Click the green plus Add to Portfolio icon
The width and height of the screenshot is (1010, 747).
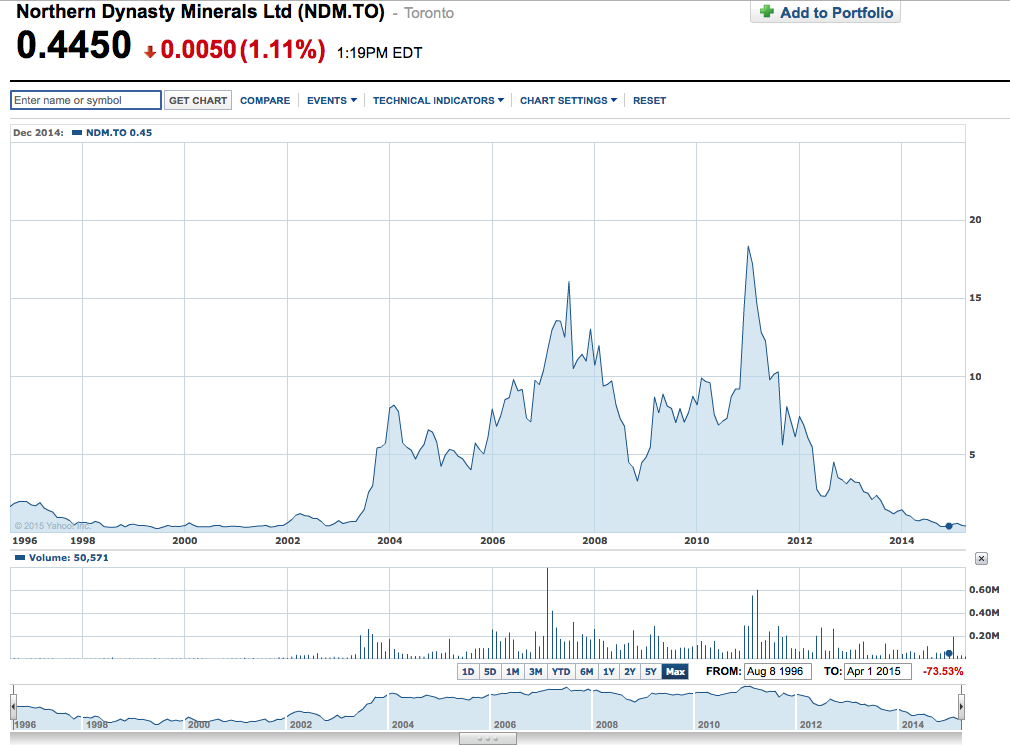[767, 12]
